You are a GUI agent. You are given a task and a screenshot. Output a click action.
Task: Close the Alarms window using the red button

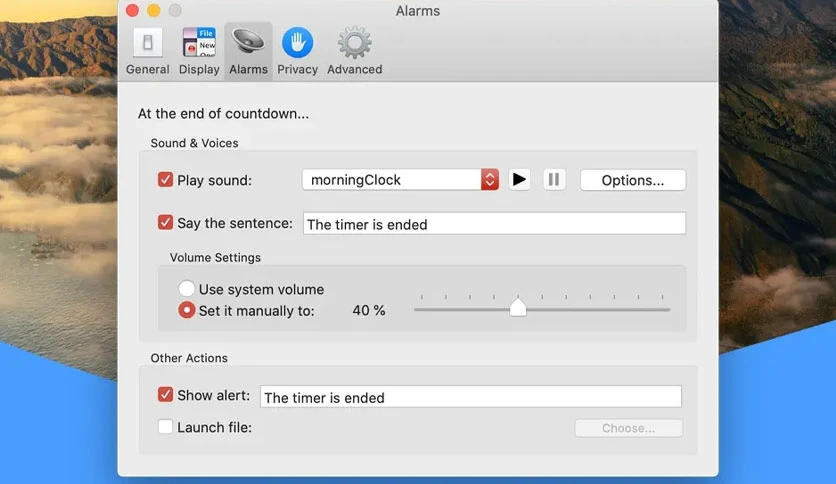(132, 10)
